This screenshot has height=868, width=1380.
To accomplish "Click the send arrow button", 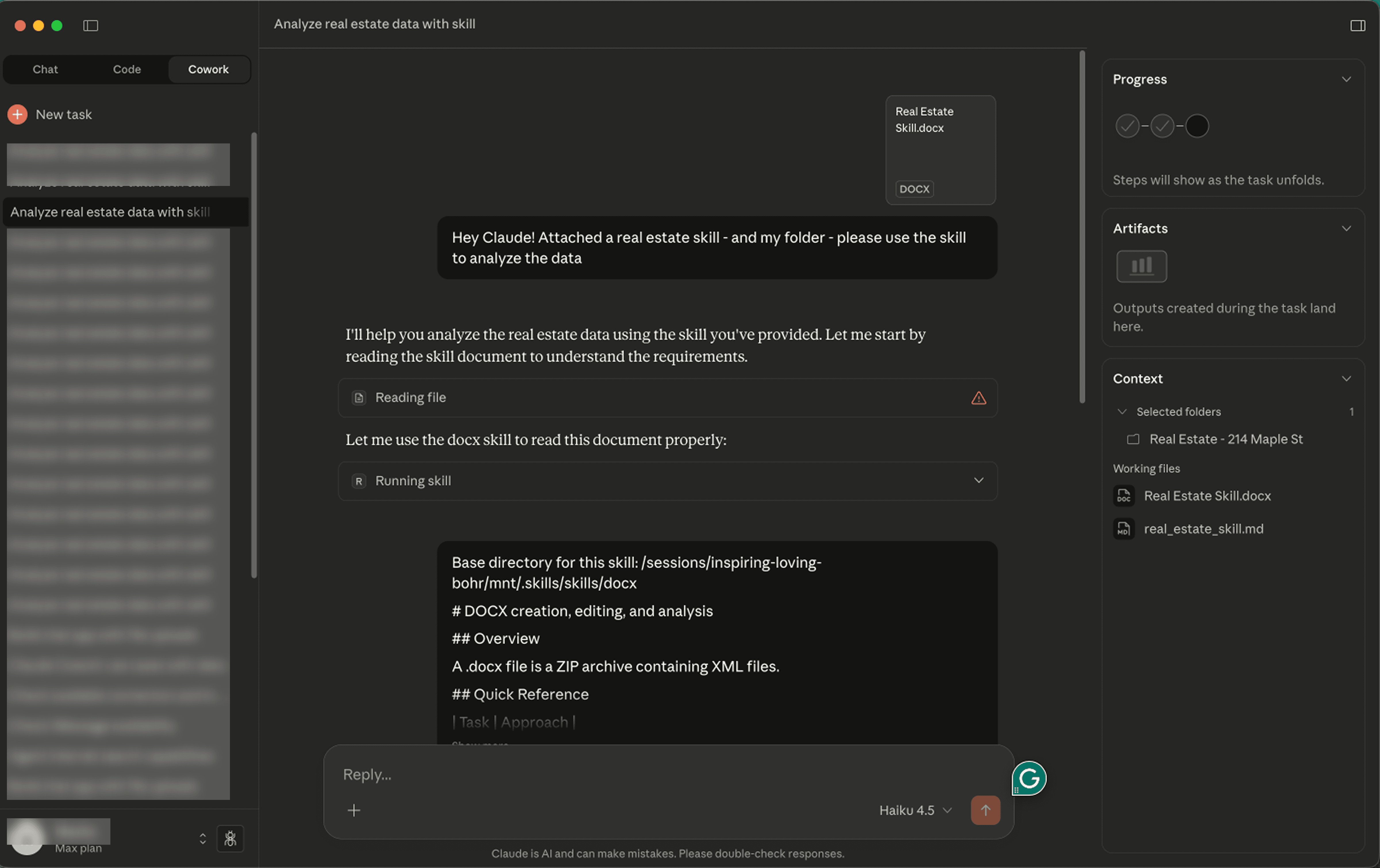I will pos(985,810).
